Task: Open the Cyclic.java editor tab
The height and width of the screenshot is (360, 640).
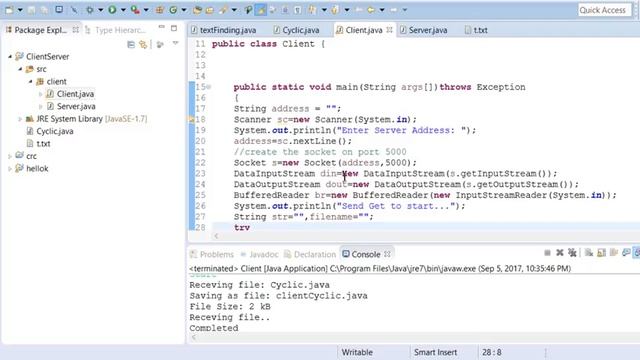Action: pyautogui.click(x=297, y=30)
